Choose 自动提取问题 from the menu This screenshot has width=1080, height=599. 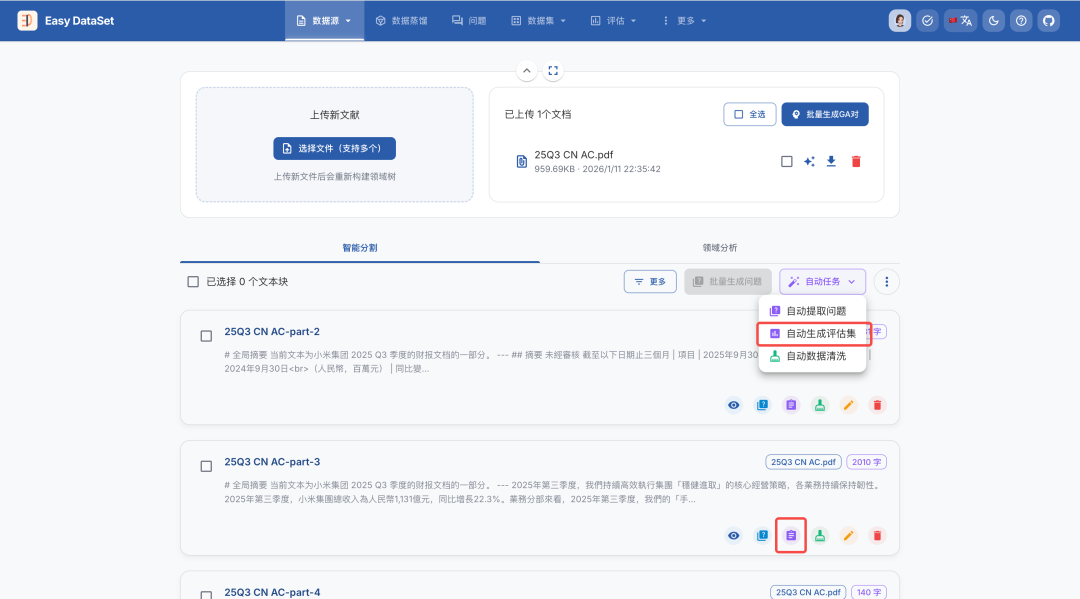(x=812, y=311)
